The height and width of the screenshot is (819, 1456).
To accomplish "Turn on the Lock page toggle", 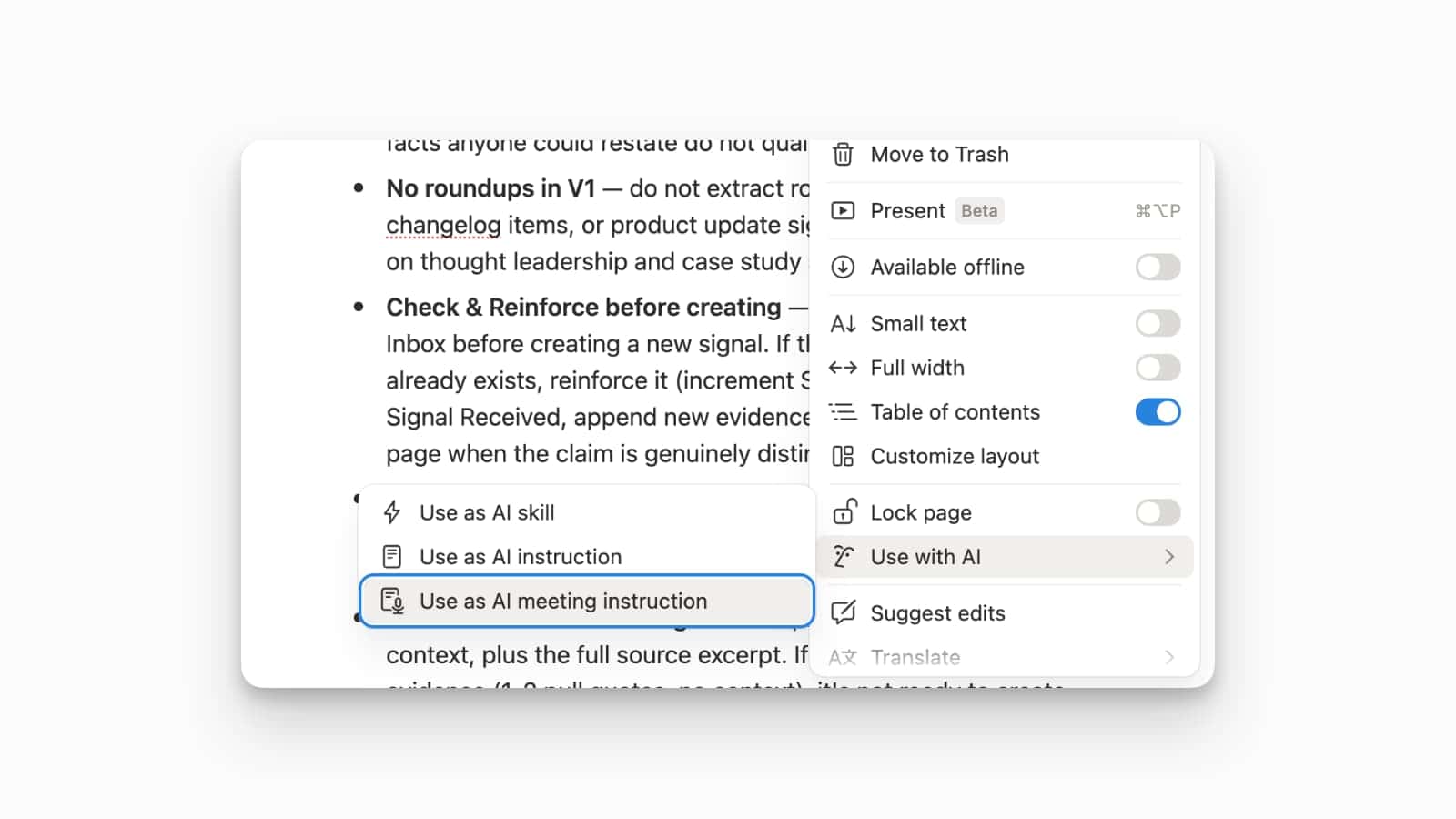I will [x=1157, y=512].
